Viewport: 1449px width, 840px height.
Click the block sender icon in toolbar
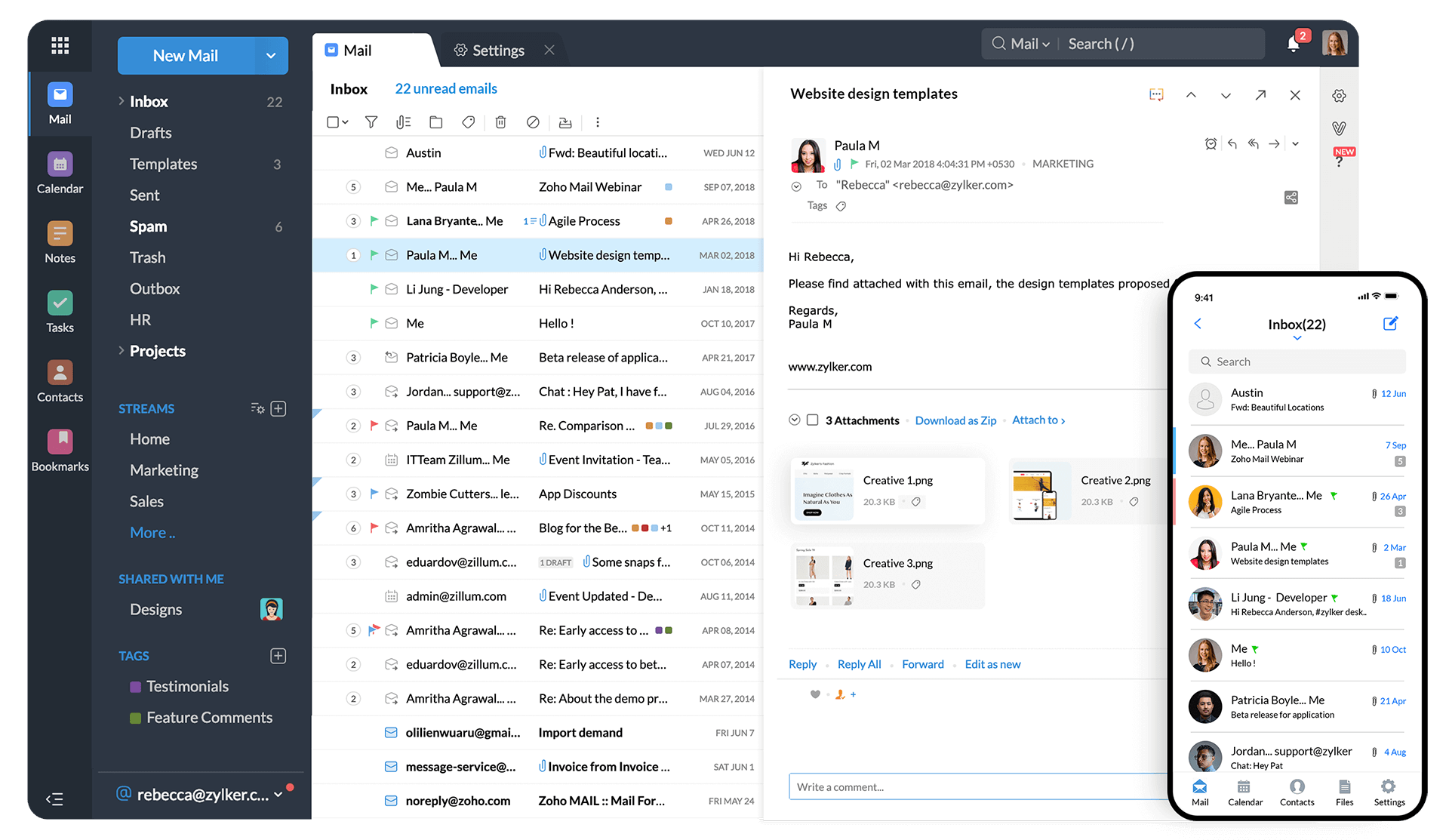point(532,120)
